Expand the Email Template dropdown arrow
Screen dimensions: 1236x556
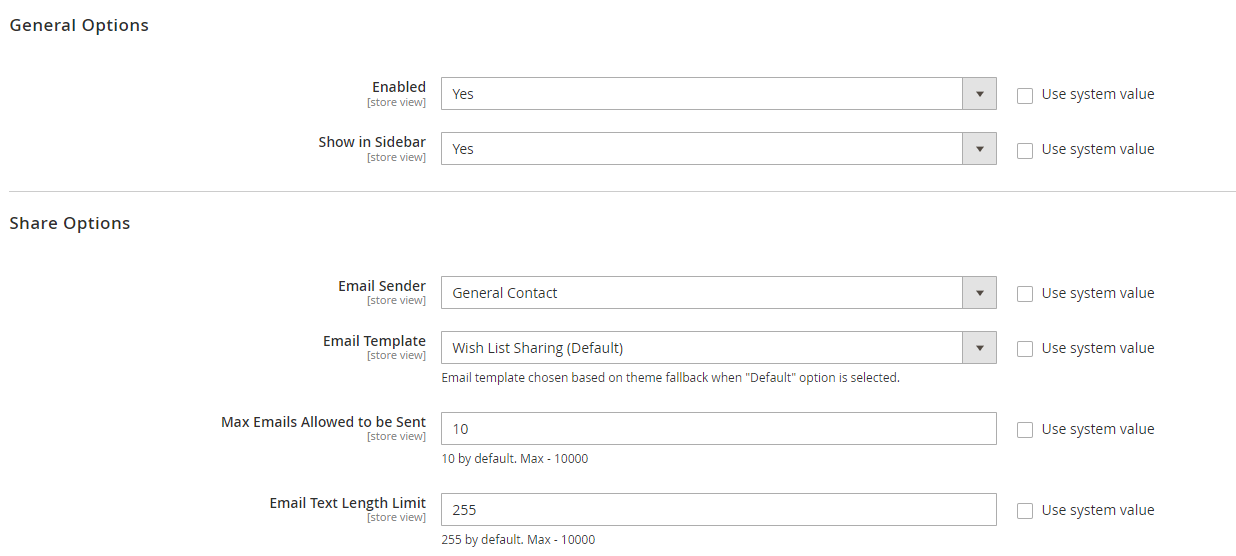979,348
